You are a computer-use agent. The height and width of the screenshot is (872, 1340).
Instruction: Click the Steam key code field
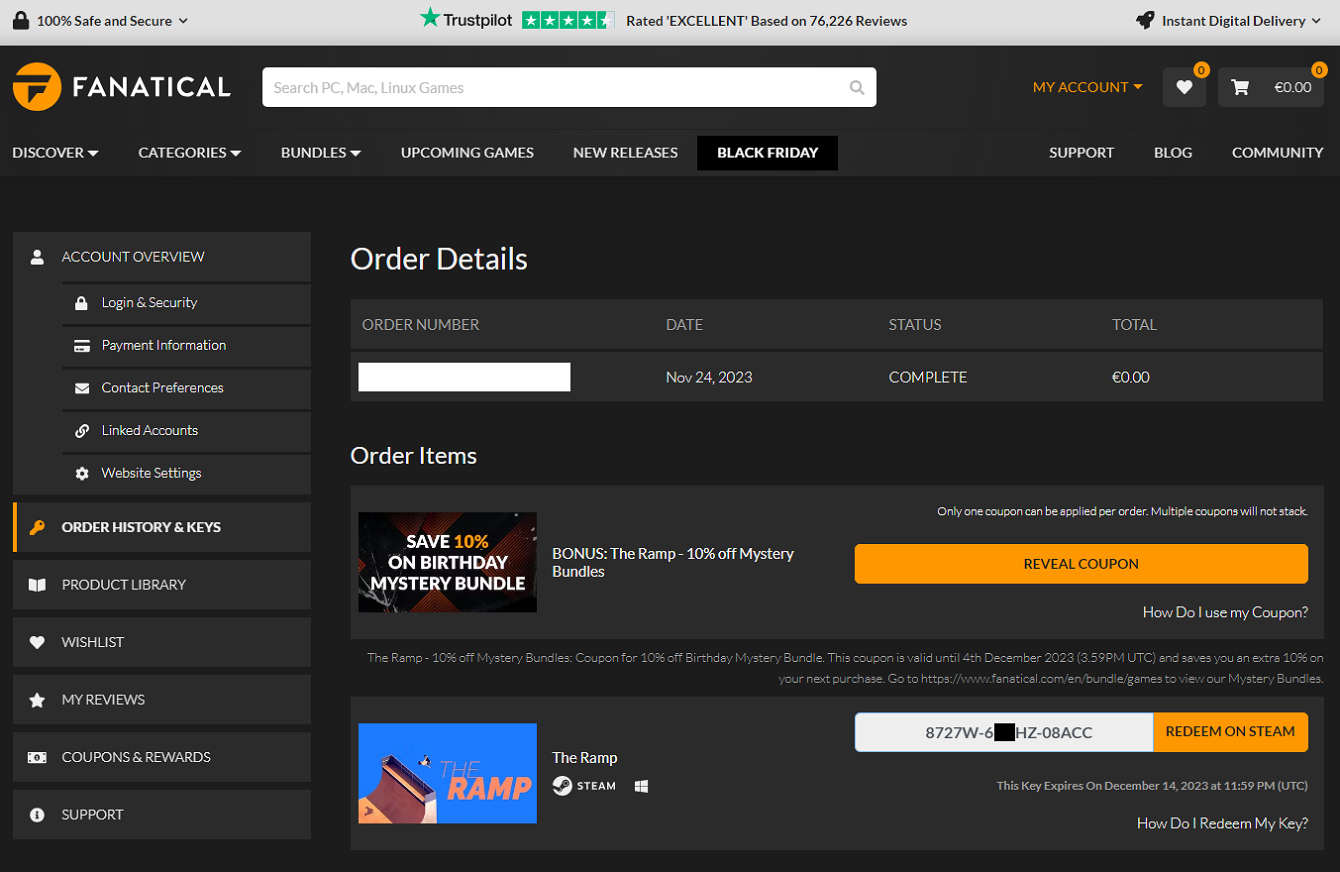click(x=1004, y=732)
